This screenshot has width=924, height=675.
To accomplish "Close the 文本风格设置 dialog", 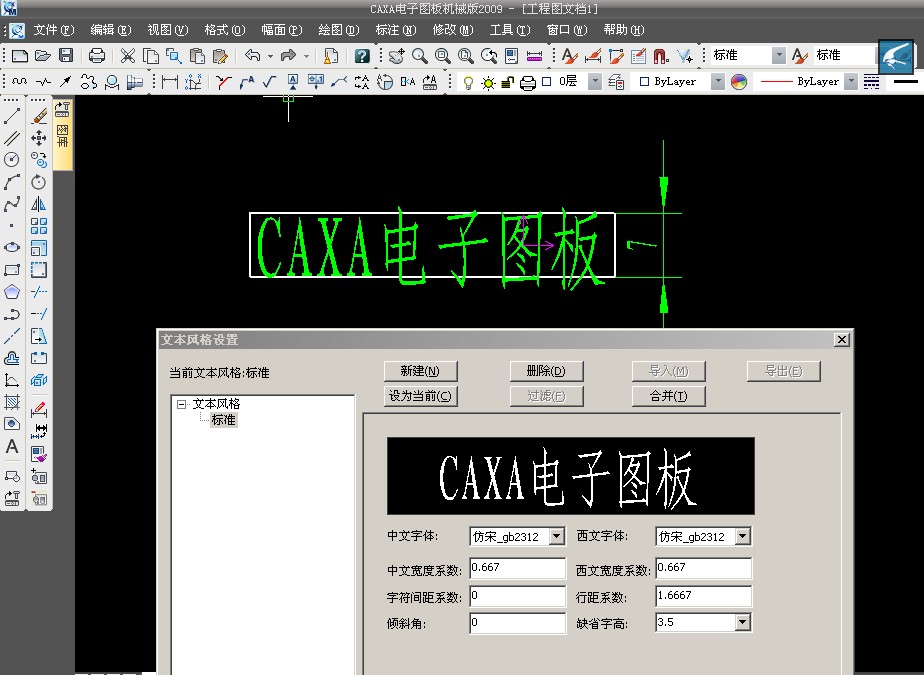I will click(842, 340).
